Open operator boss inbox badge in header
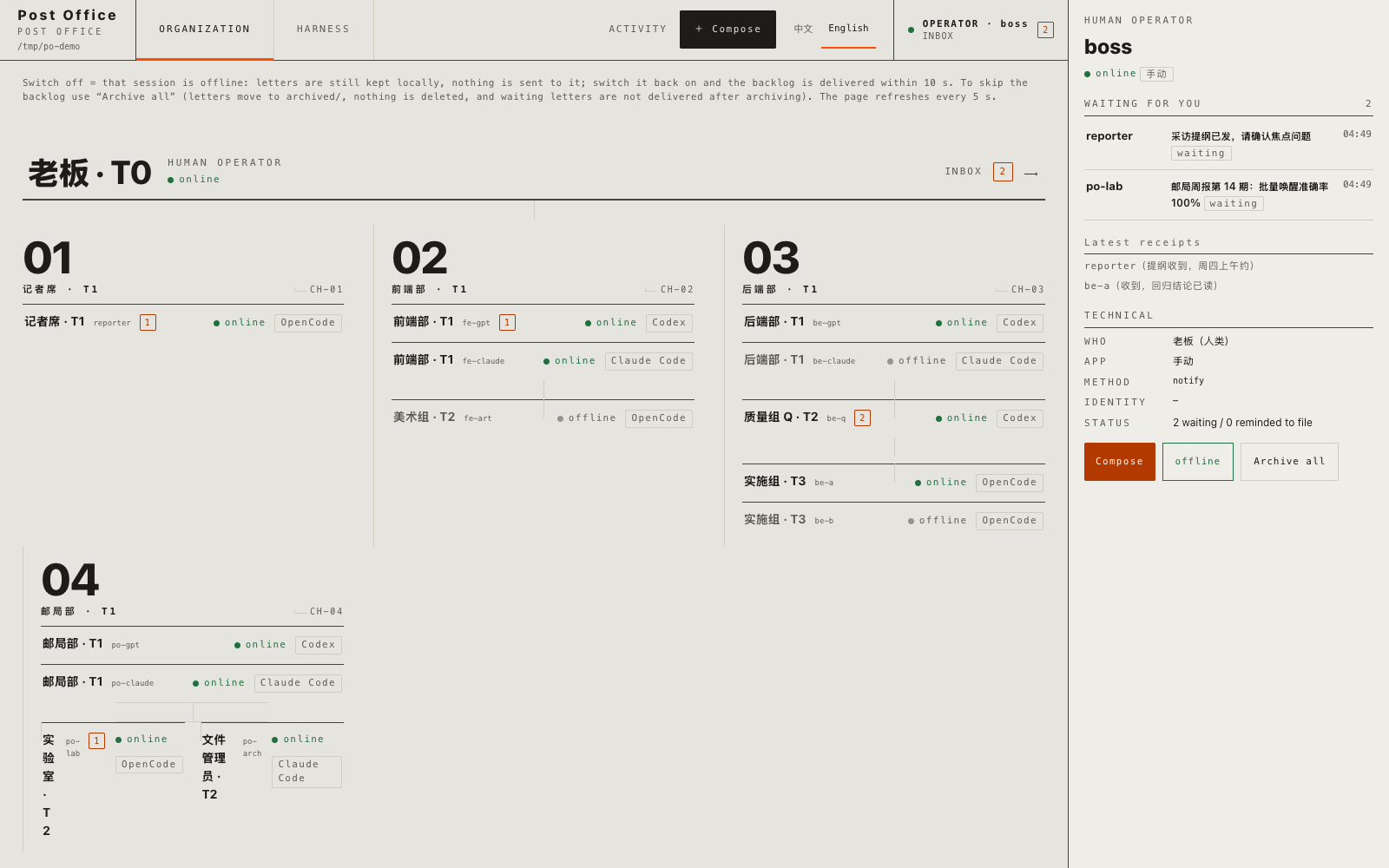 click(1045, 30)
